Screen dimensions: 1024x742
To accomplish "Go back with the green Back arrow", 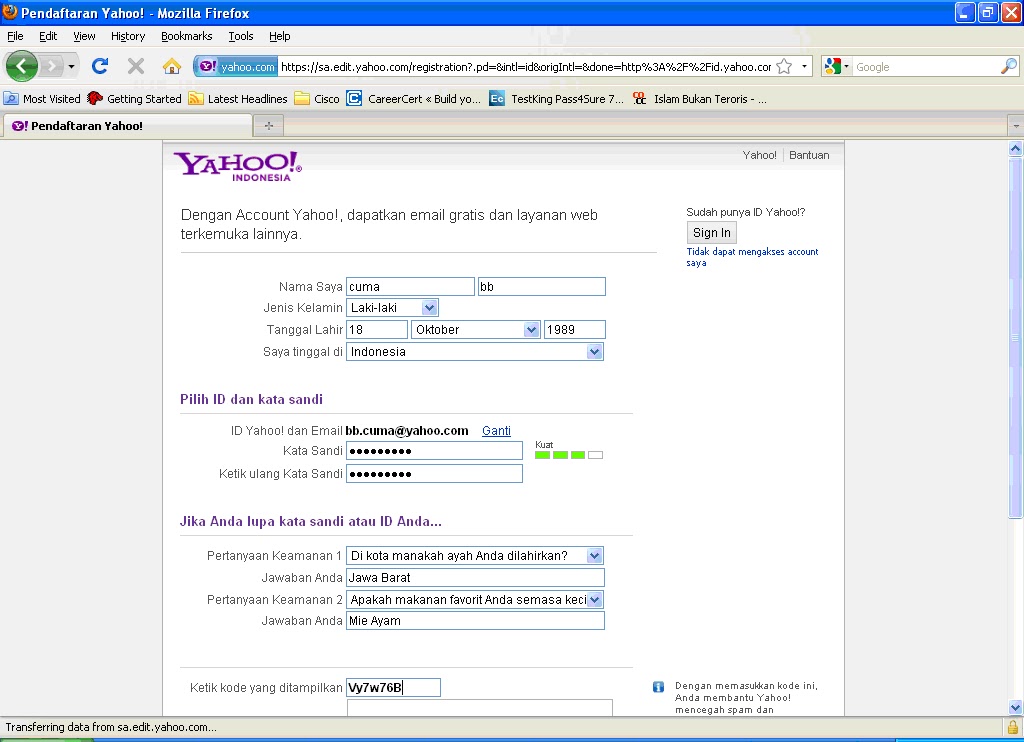I will pyautogui.click(x=22, y=66).
